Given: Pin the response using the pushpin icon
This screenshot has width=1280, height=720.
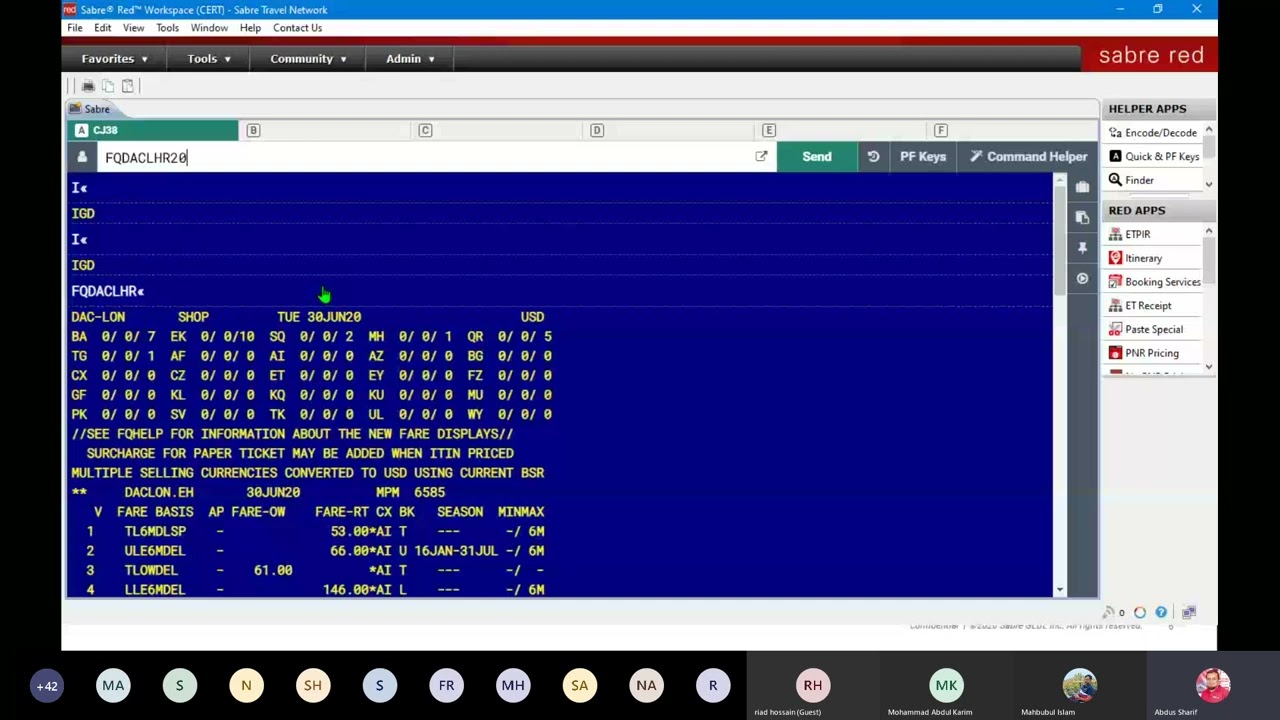Looking at the screenshot, I should click(x=1082, y=248).
